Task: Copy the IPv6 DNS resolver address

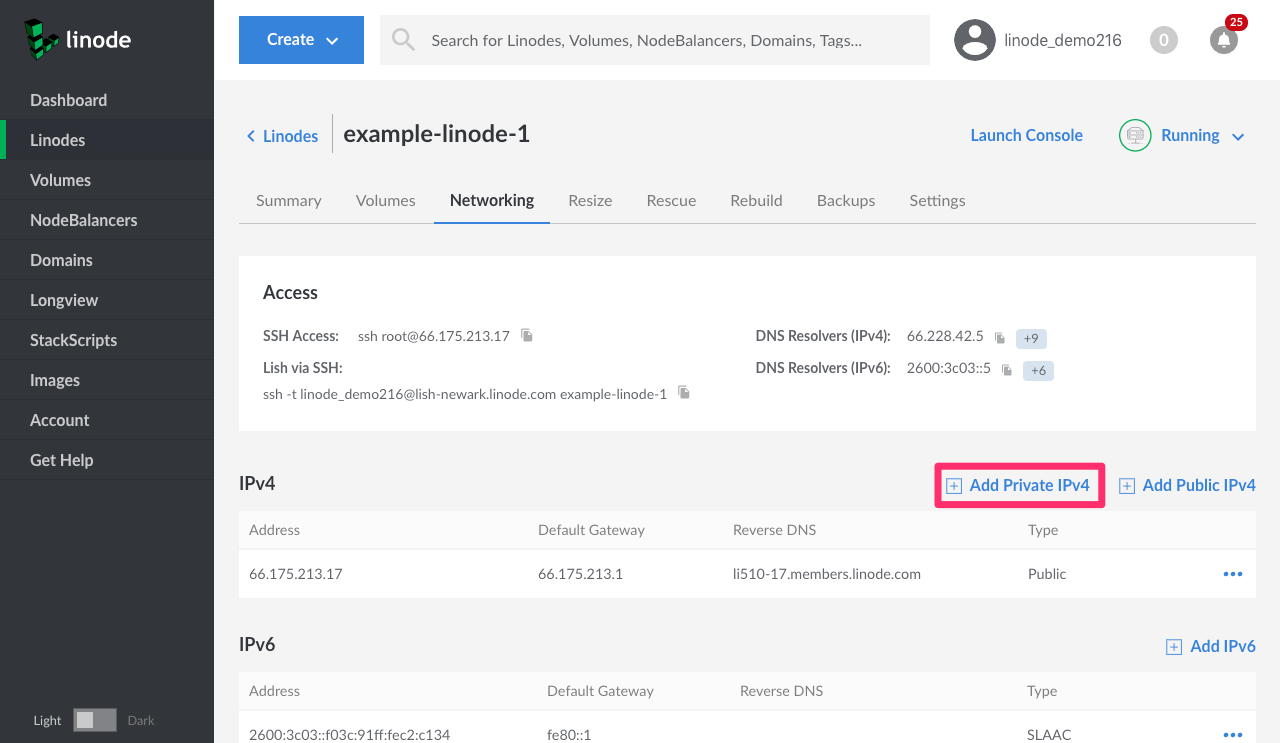Action: click(x=1007, y=370)
